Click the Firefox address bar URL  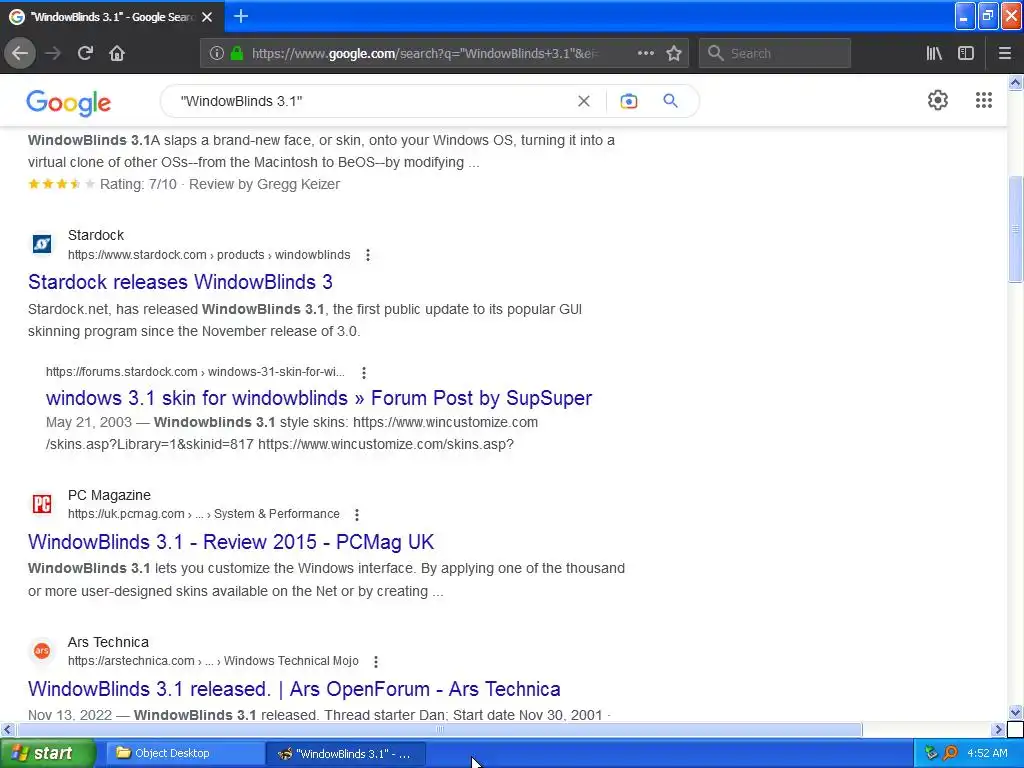pyautogui.click(x=424, y=54)
